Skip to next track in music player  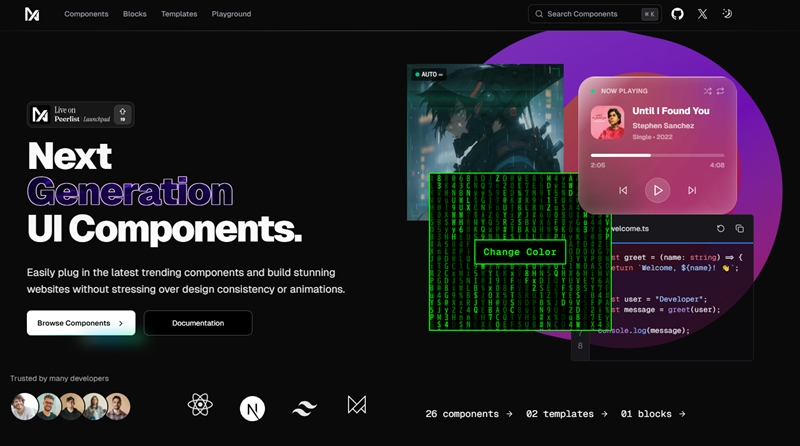(x=692, y=190)
